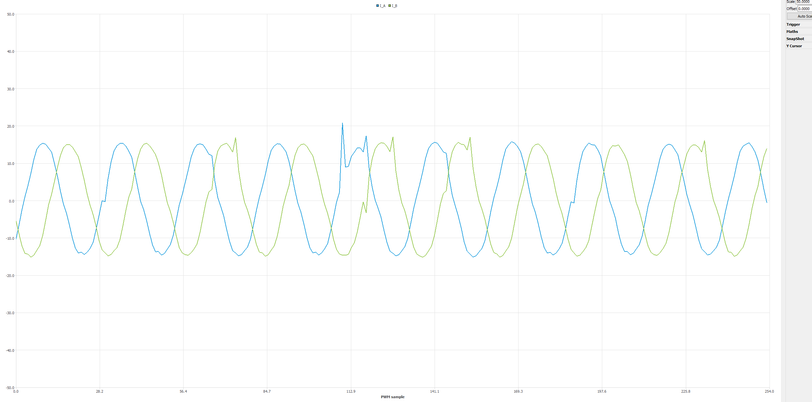This screenshot has height=402, width=812.
Task: Click the 197.6 x-axis tick label
Action: (x=602, y=392)
